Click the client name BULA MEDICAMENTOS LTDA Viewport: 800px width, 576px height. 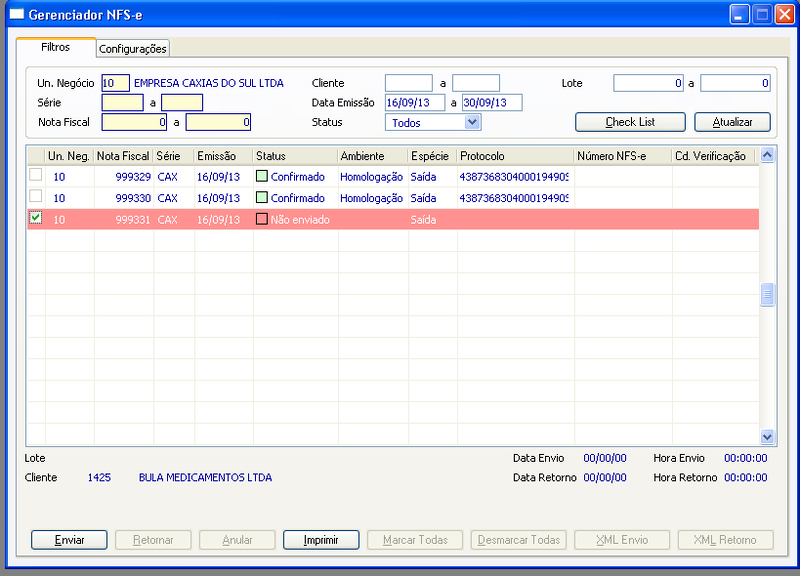click(205, 478)
